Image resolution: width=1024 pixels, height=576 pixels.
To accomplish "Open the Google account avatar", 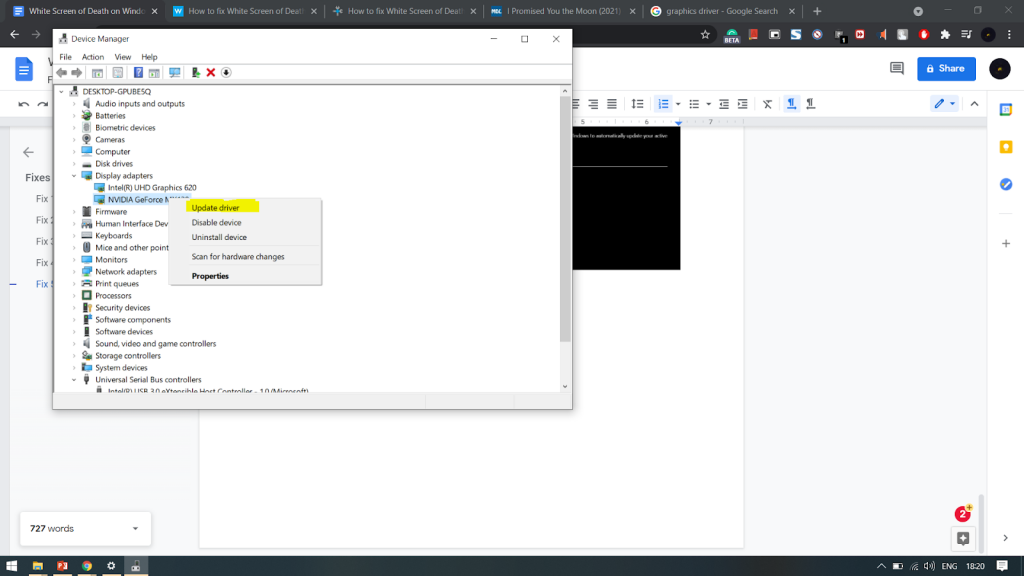I will pyautogui.click(x=999, y=69).
